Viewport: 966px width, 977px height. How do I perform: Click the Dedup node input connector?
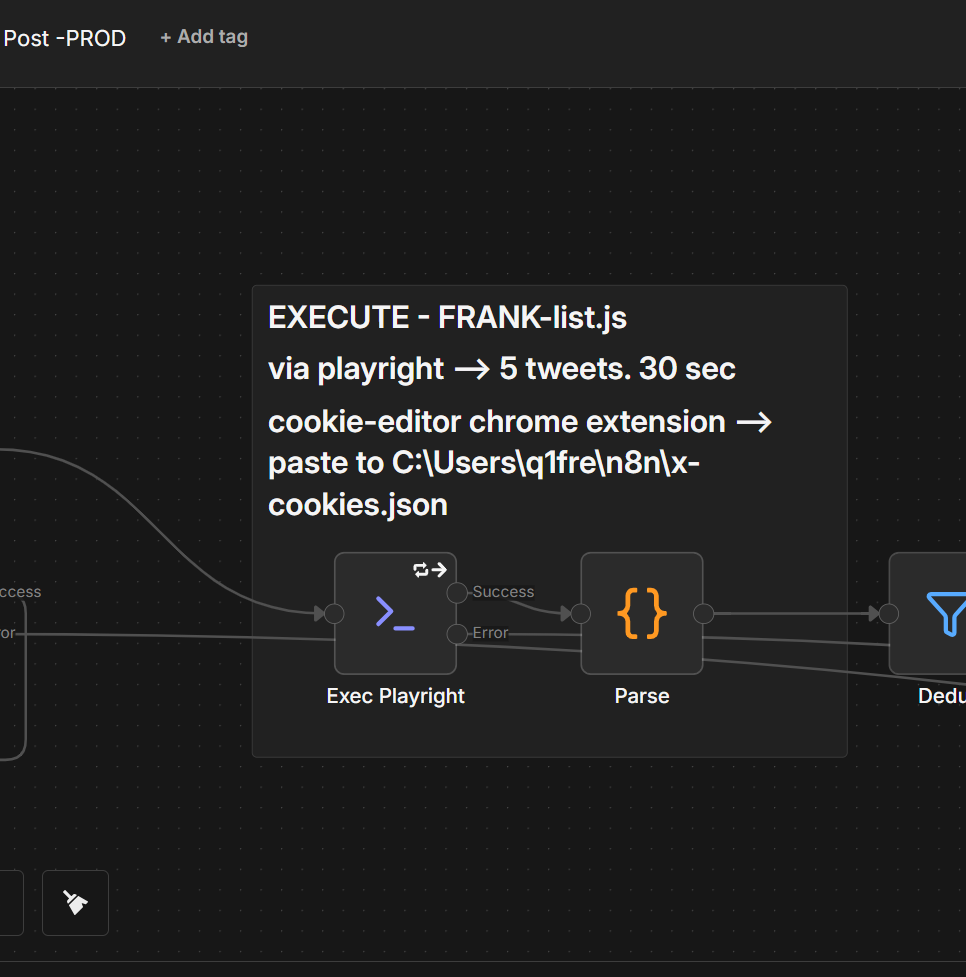click(889, 613)
